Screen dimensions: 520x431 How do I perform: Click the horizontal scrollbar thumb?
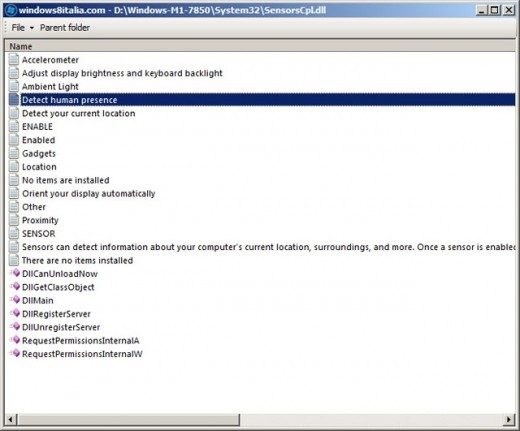[128, 419]
